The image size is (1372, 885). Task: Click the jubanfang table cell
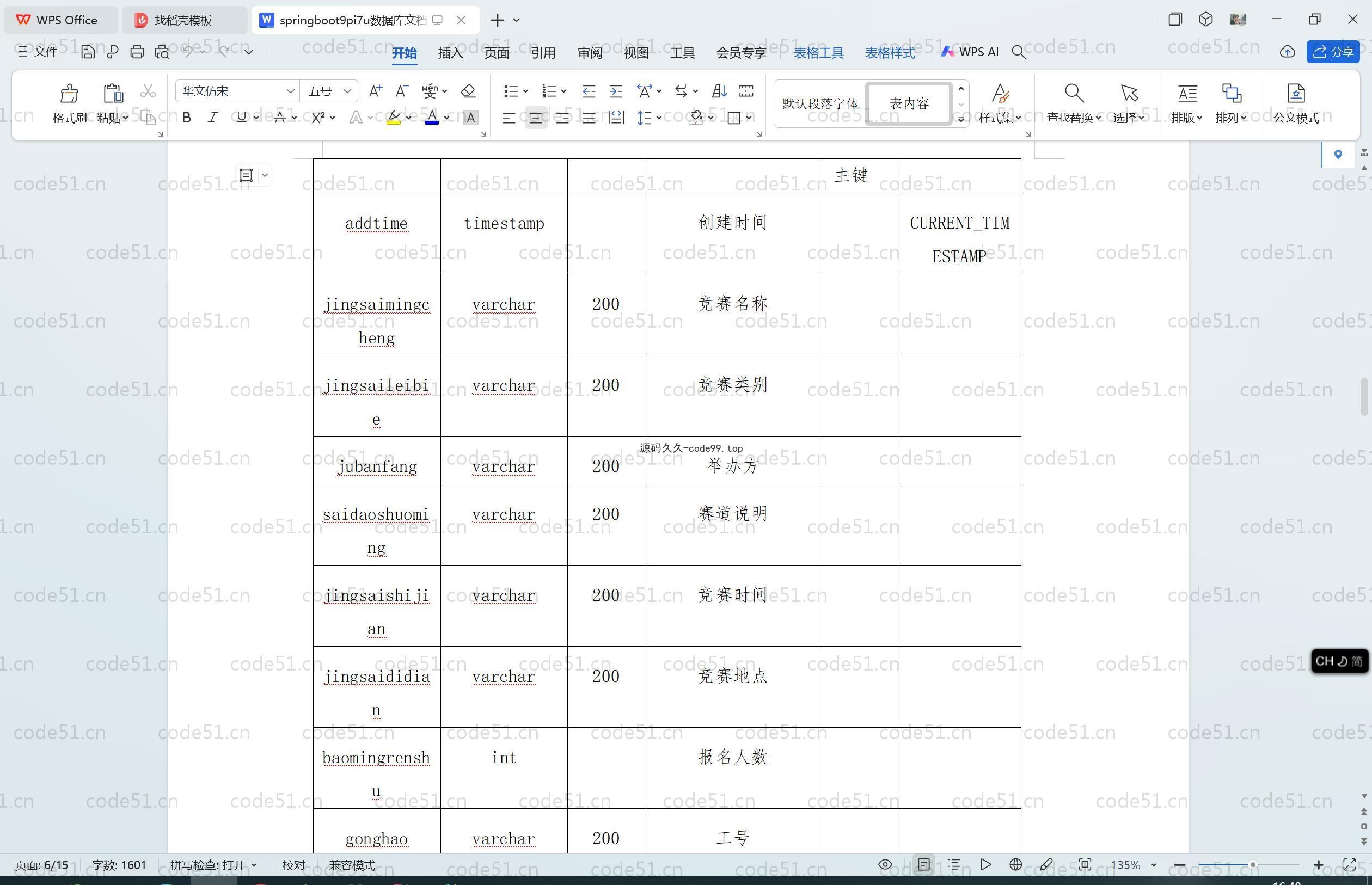point(377,460)
